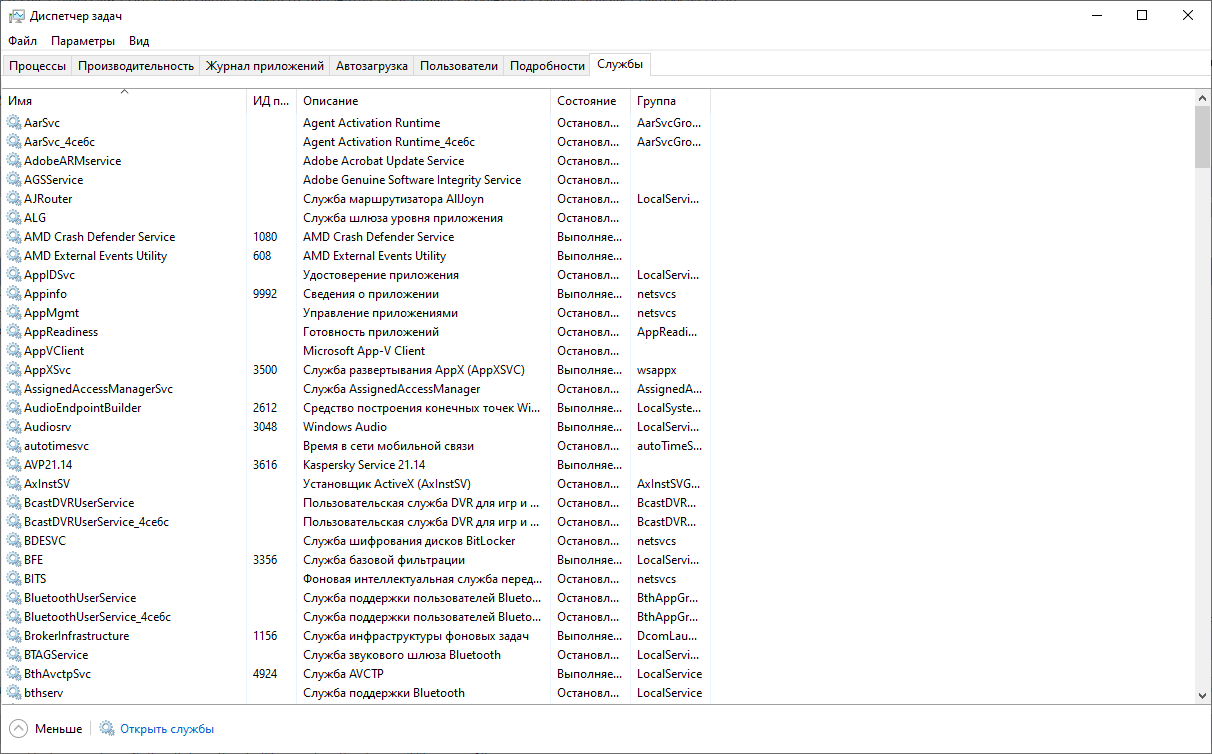Switch to the Производительность tab
Screen dimensions: 1212x754
136,66
